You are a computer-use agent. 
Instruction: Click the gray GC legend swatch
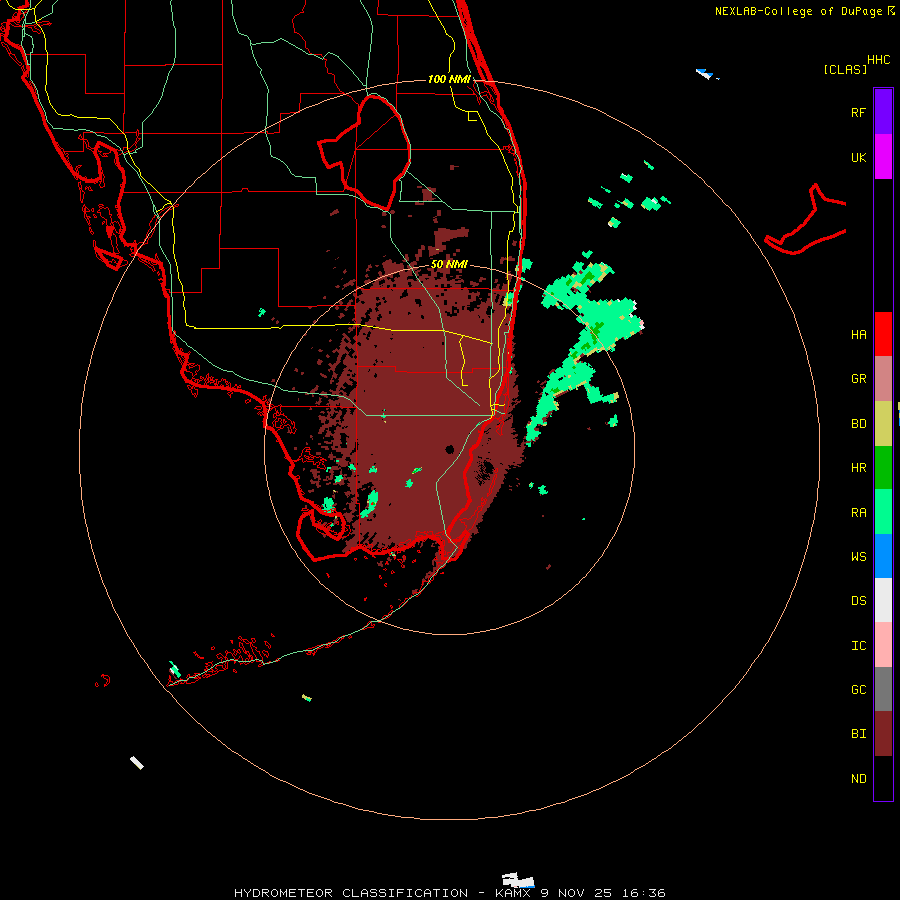(883, 689)
